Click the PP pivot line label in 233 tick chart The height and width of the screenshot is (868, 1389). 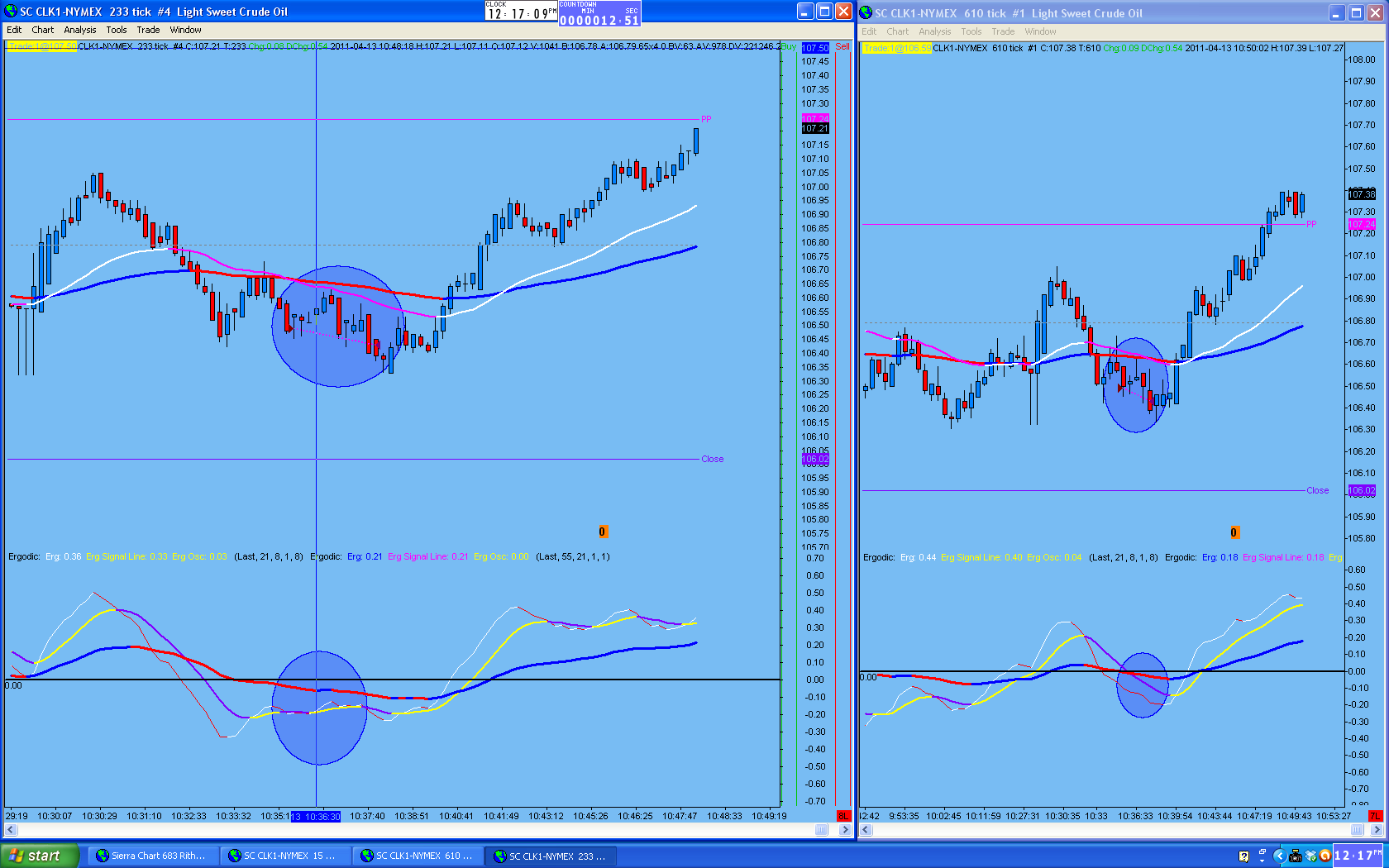706,119
